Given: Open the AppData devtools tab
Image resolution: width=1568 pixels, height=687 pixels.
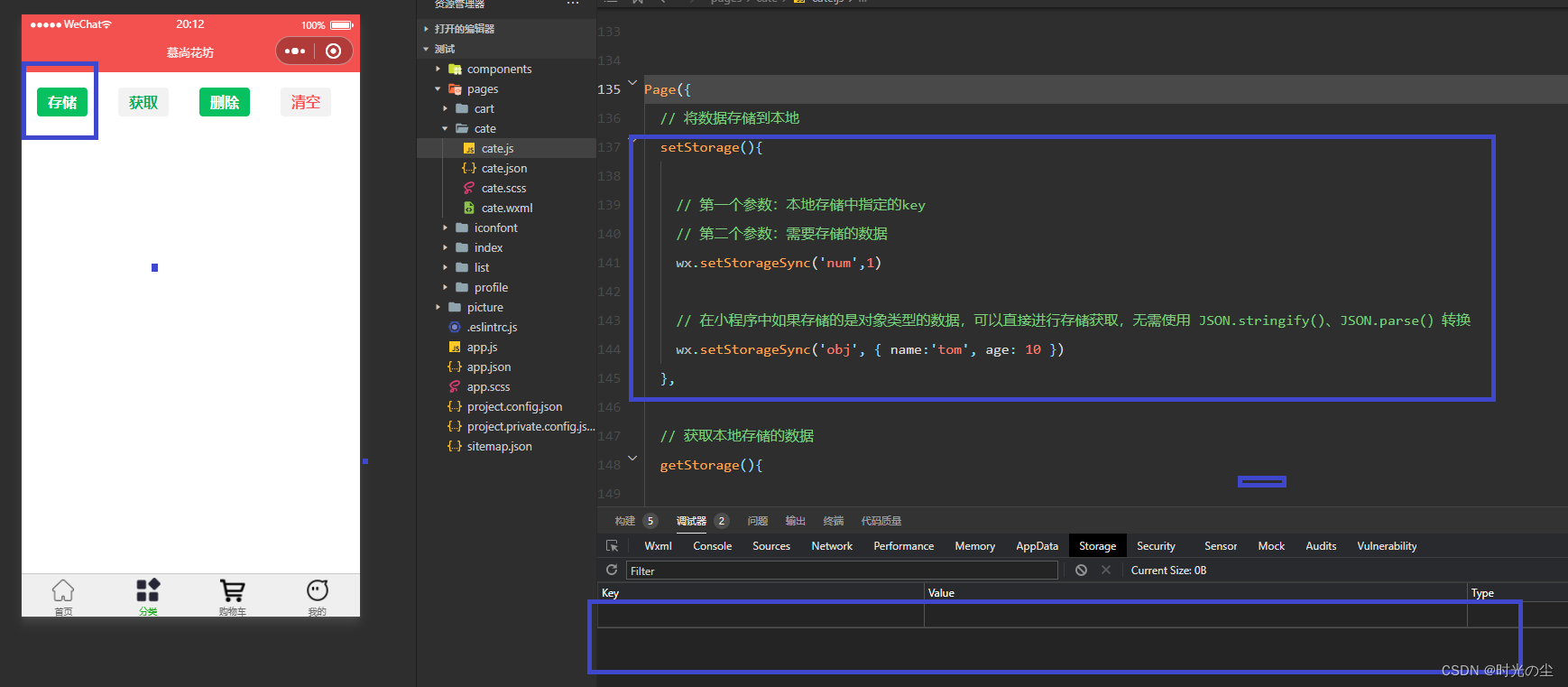Looking at the screenshot, I should click(1038, 546).
